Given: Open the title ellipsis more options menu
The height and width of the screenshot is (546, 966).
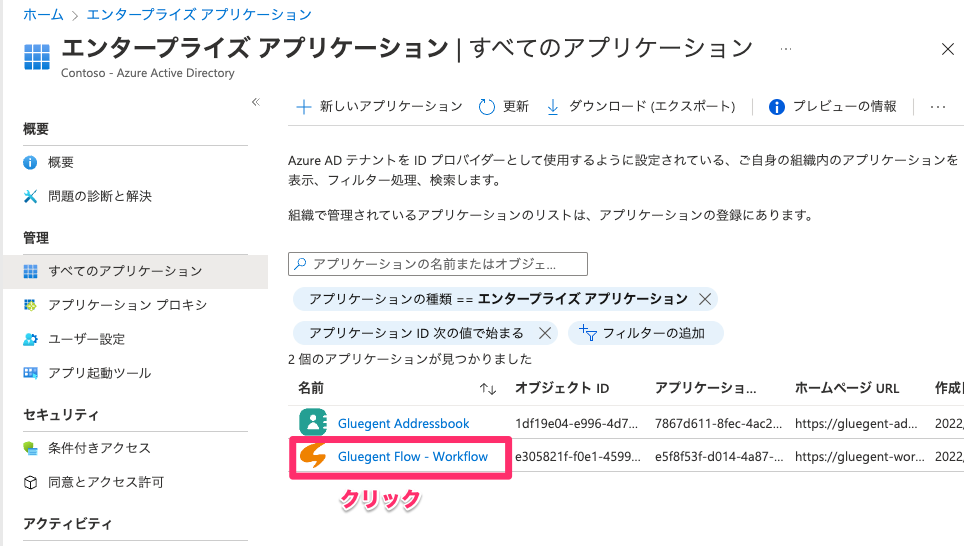Looking at the screenshot, I should click(786, 48).
